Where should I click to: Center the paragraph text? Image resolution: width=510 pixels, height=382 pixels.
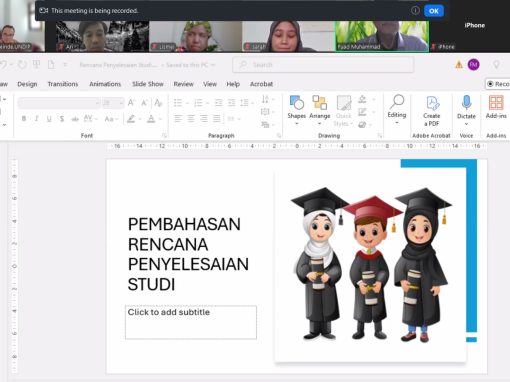point(191,118)
